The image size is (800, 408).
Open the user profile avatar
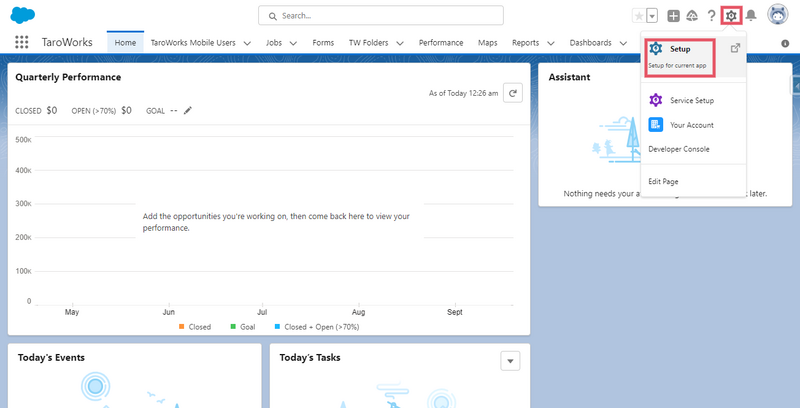(778, 15)
